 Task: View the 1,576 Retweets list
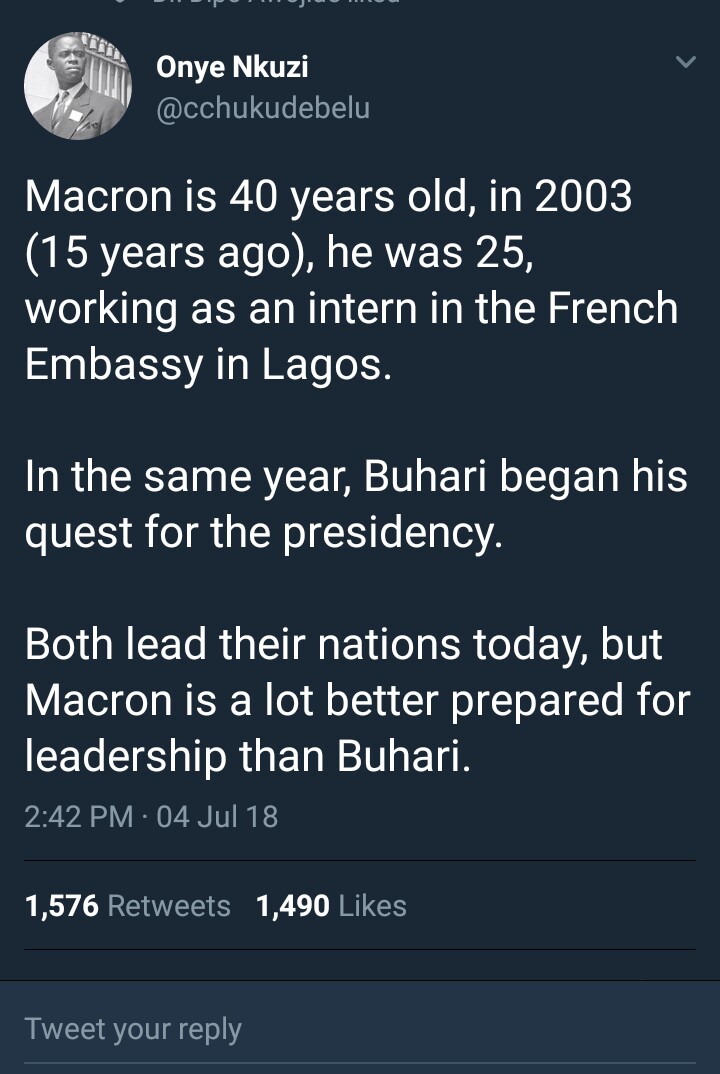coord(127,906)
